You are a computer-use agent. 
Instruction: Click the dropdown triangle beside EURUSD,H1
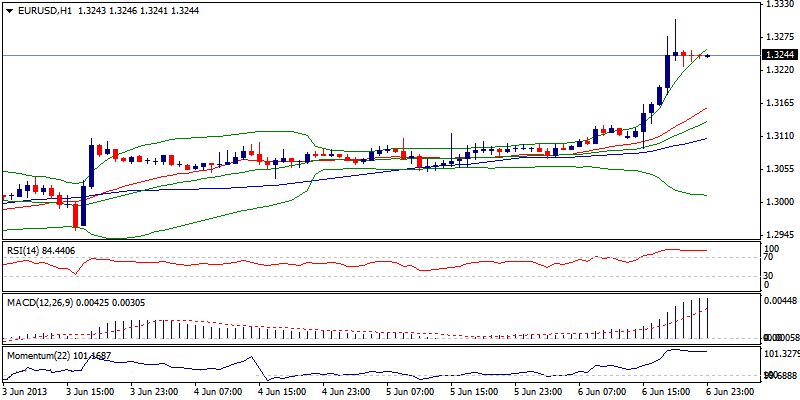[x=8, y=10]
